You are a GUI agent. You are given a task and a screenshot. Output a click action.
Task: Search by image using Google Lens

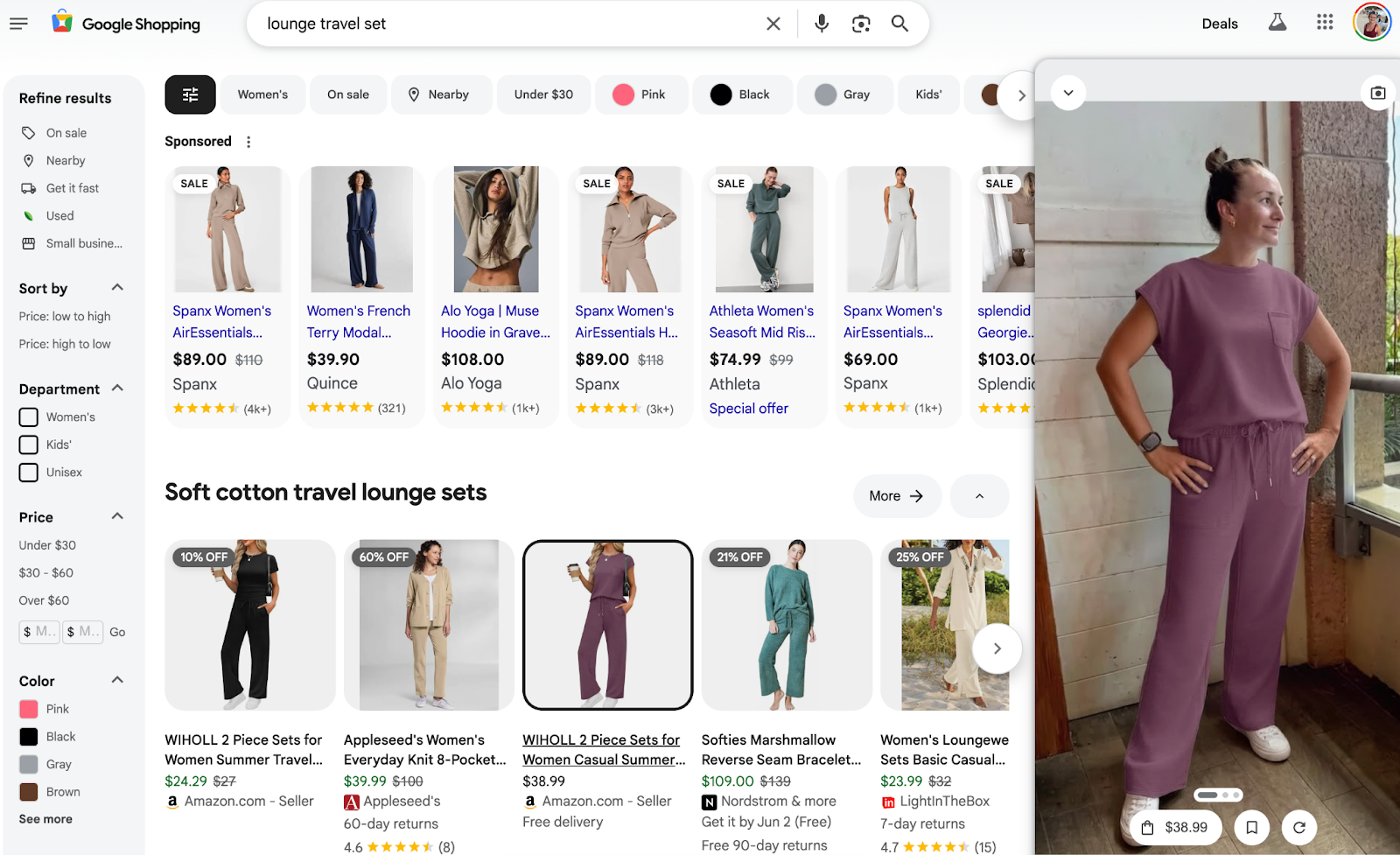coord(860,24)
